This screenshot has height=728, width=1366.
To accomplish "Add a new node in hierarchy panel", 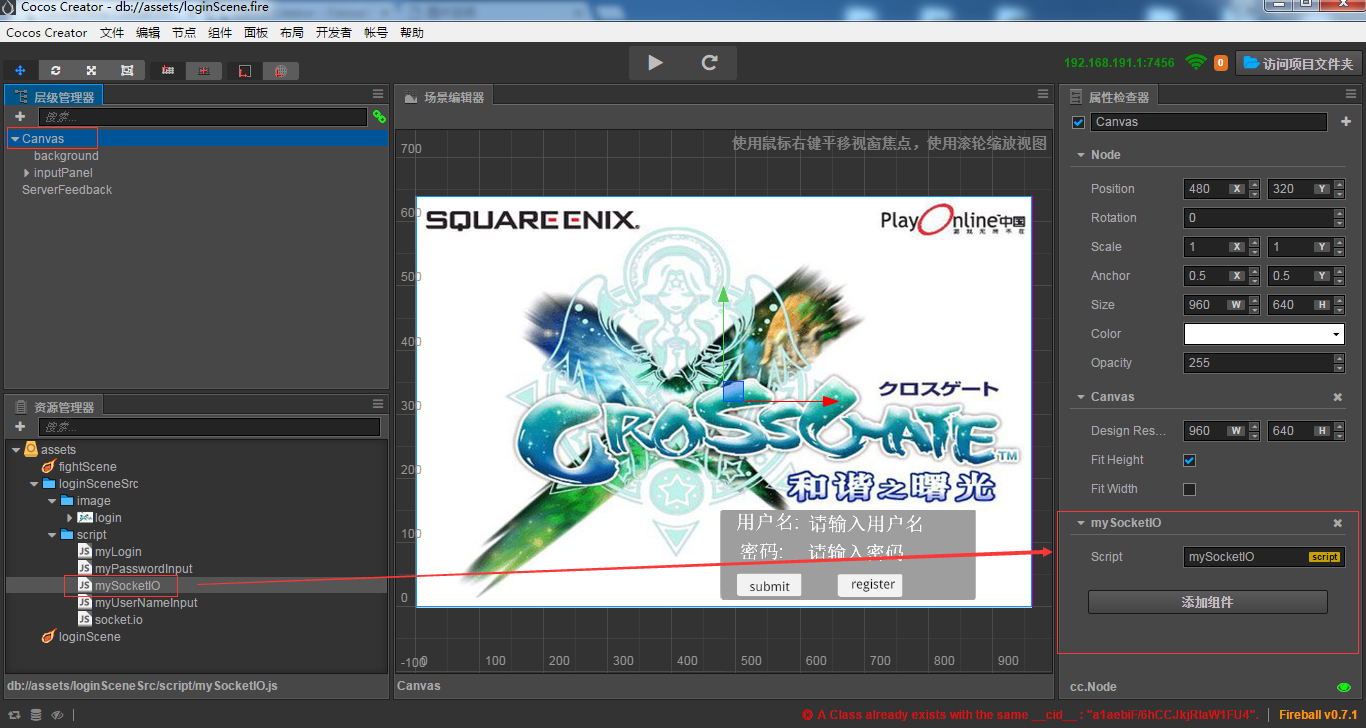I will [x=20, y=117].
